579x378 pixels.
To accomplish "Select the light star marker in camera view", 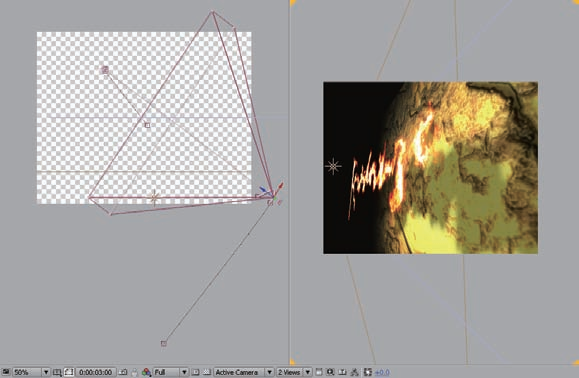I will tap(333, 166).
